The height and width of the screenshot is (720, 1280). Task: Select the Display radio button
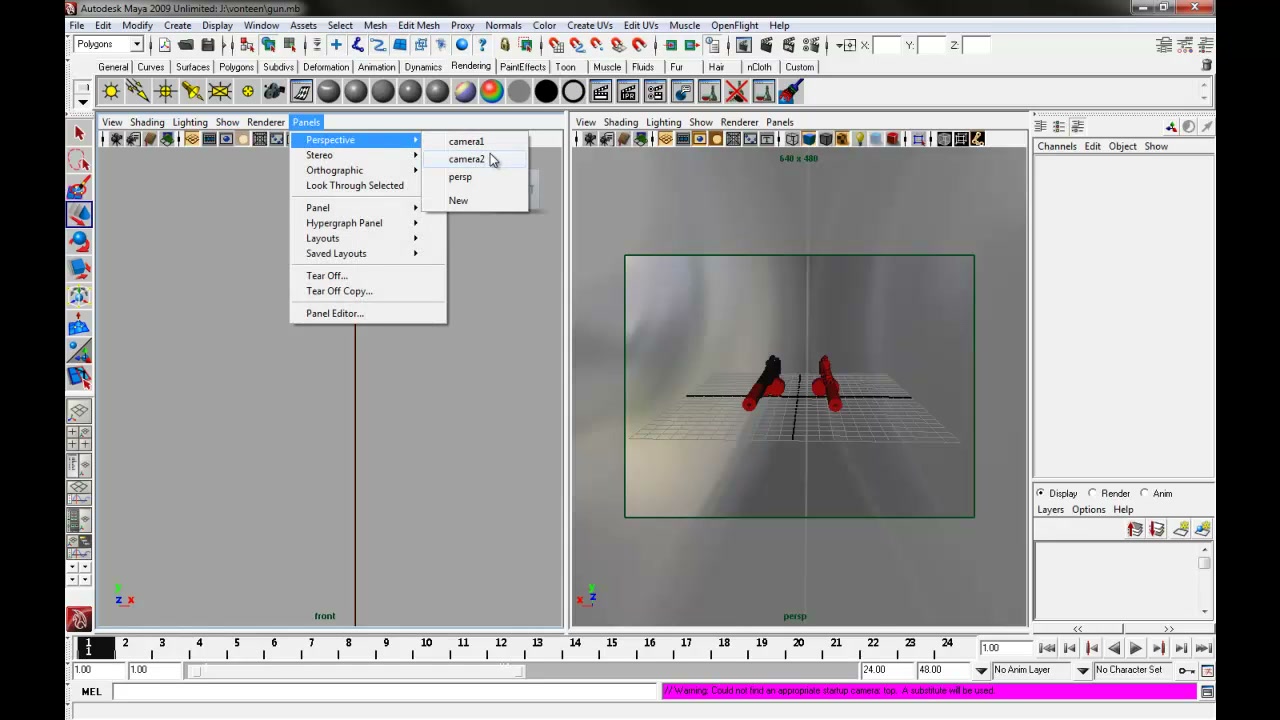[x=1057, y=493]
